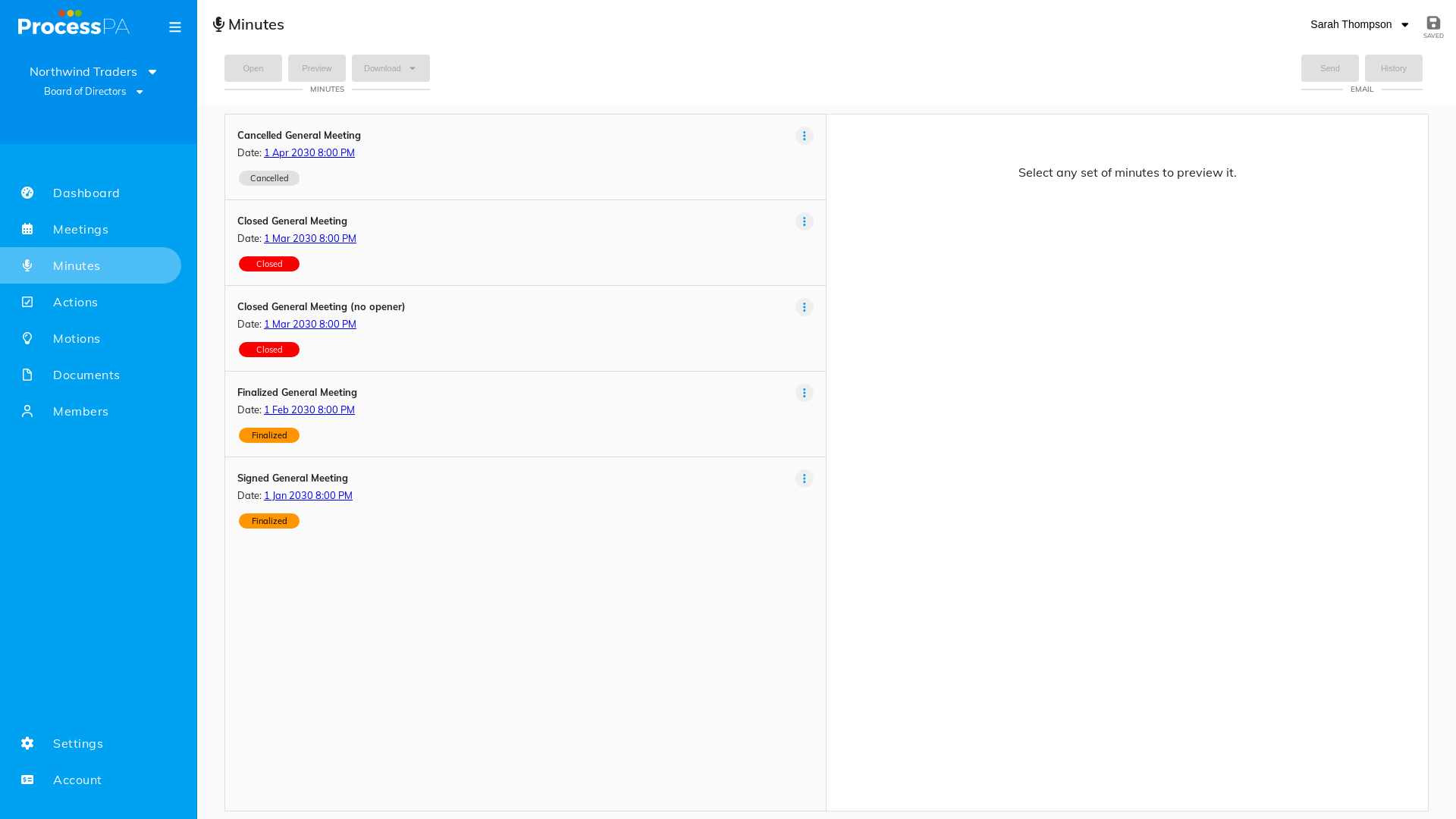
Task: Open Account in sidebar
Action: (x=90, y=780)
